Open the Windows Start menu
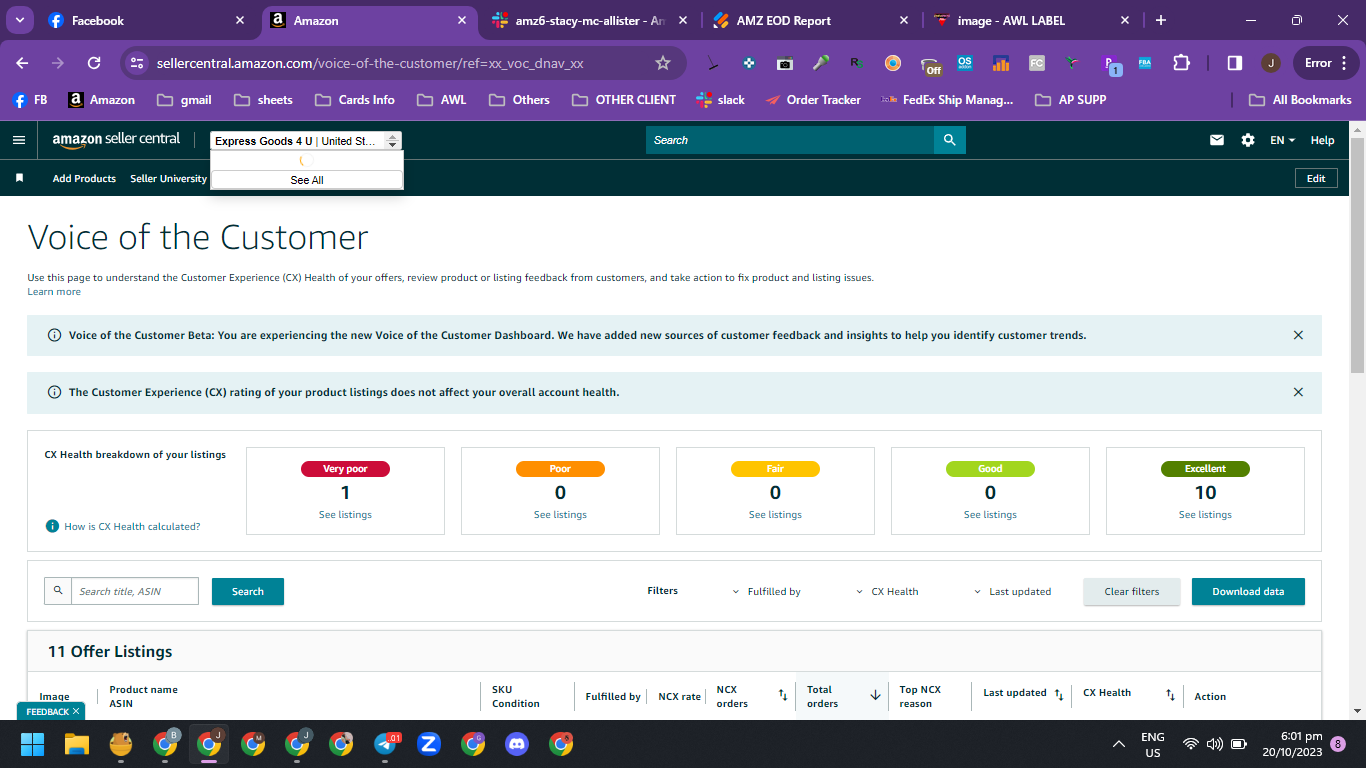This screenshot has height=768, width=1366. [x=32, y=744]
